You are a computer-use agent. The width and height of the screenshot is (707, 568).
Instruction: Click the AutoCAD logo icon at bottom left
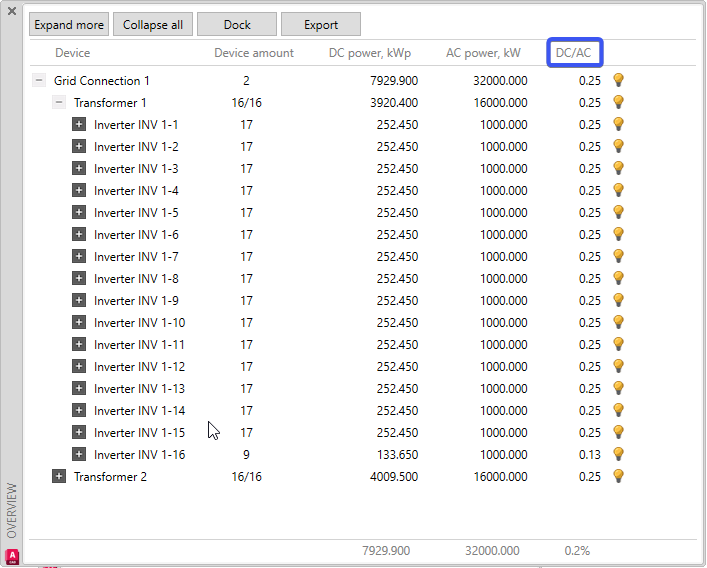[12, 557]
